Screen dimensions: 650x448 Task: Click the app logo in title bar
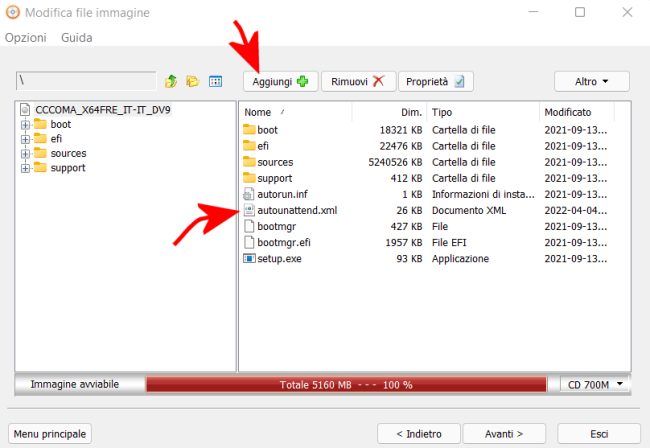click(12, 12)
